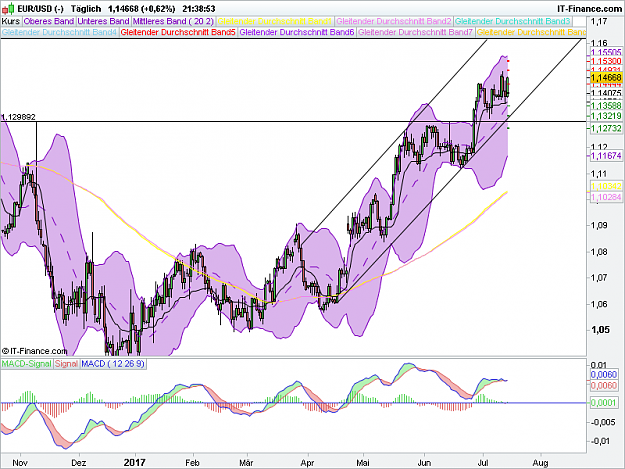625x469 pixels.
Task: Click the 1,14668 (+0,62%) quote in header
Action: click(x=142, y=8)
